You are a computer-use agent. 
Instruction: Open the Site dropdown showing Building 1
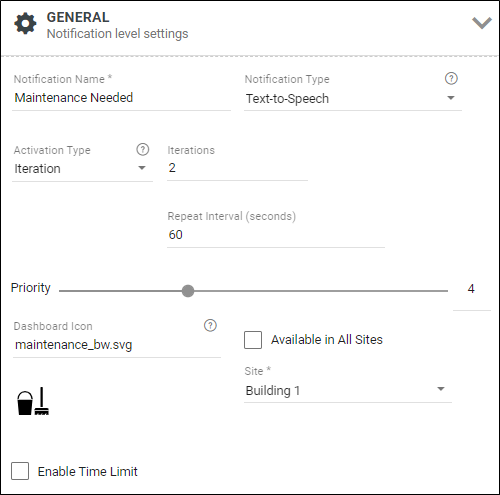click(x=348, y=390)
